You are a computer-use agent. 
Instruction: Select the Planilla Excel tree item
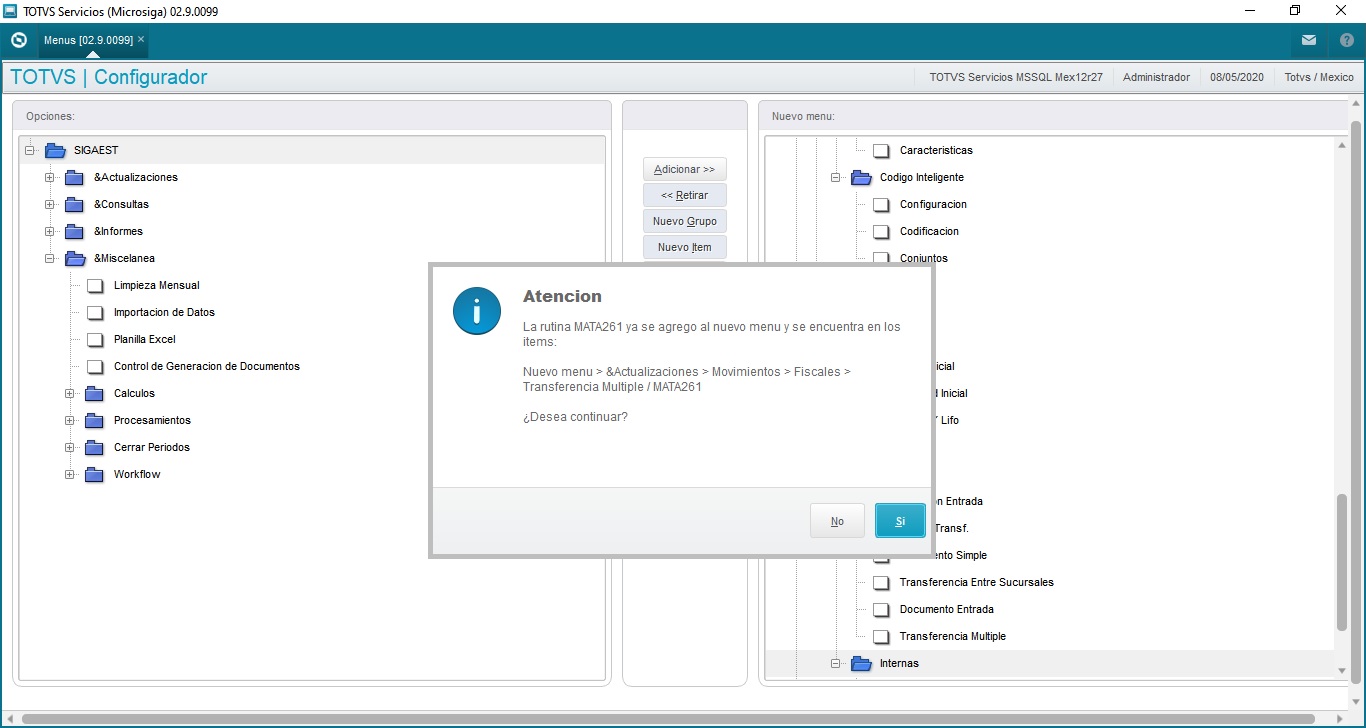(145, 339)
